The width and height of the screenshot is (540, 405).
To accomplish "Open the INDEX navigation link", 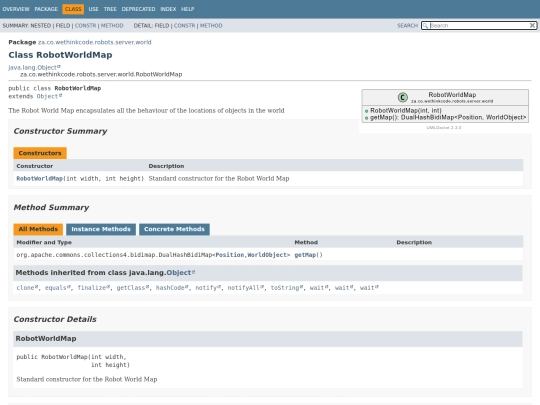I will tap(168, 9).
